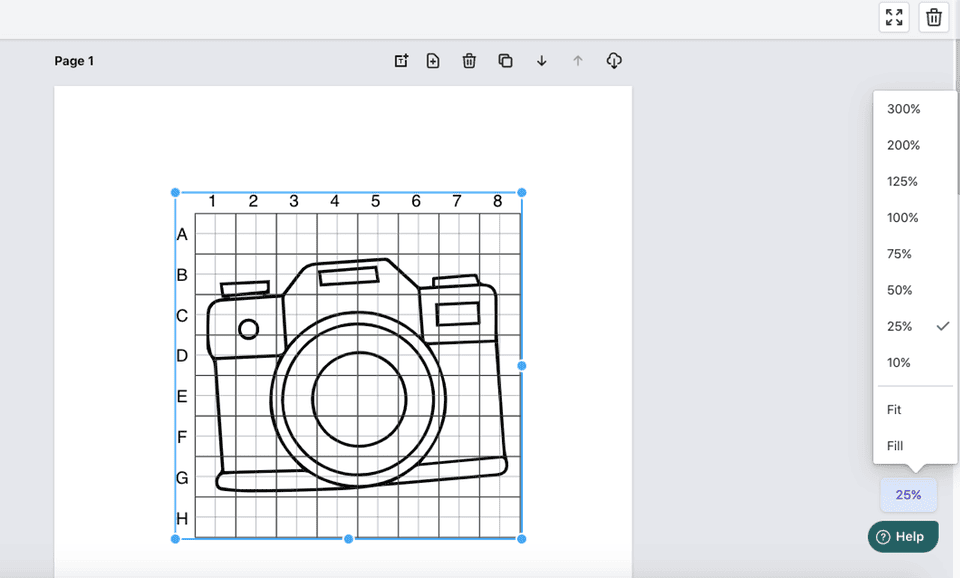Set zoom to 200%
This screenshot has height=578, width=960.
click(915, 145)
